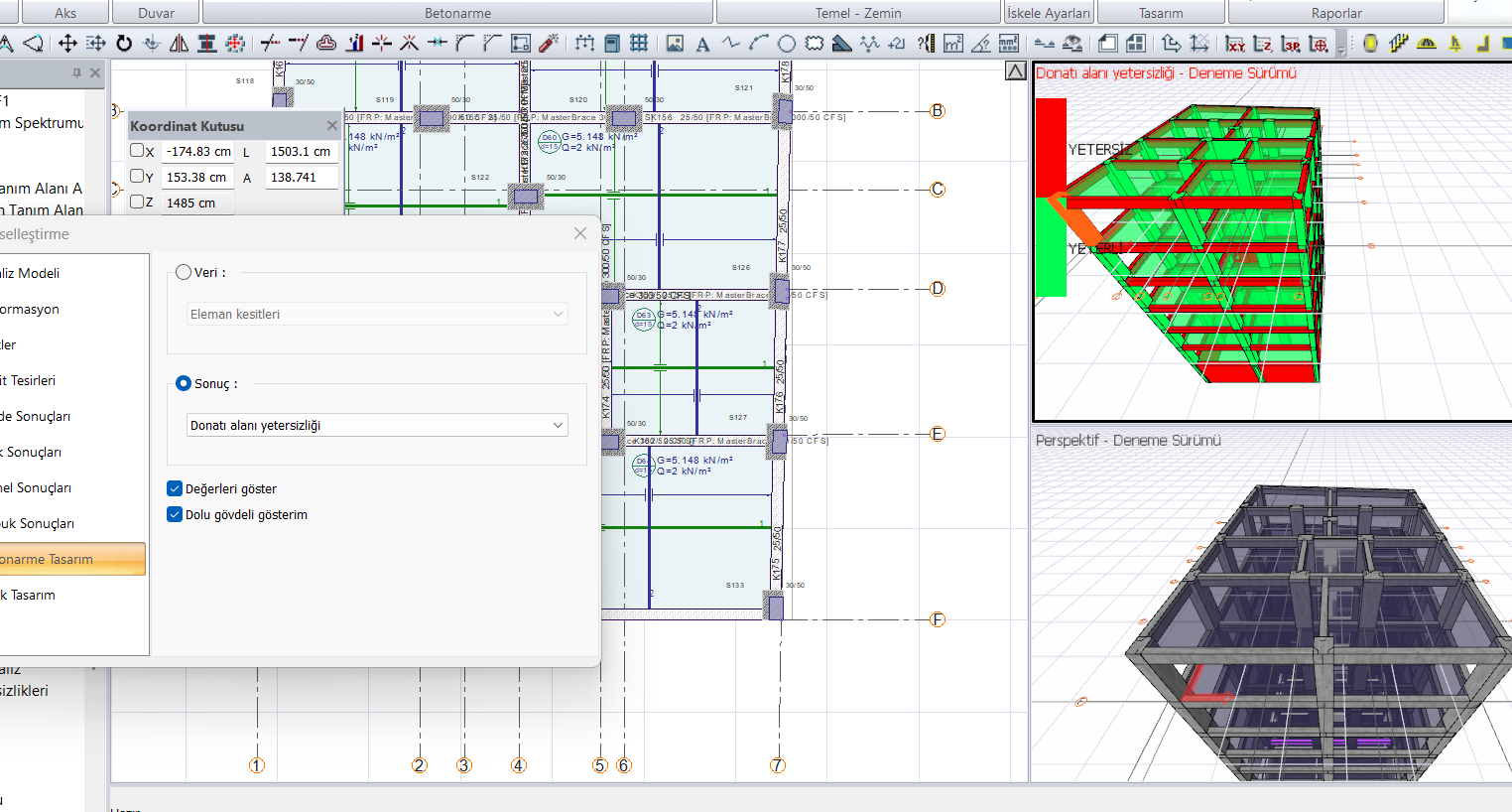
Task: Open the Donatı alanı yetersizliği dropdown
Action: pos(377,425)
